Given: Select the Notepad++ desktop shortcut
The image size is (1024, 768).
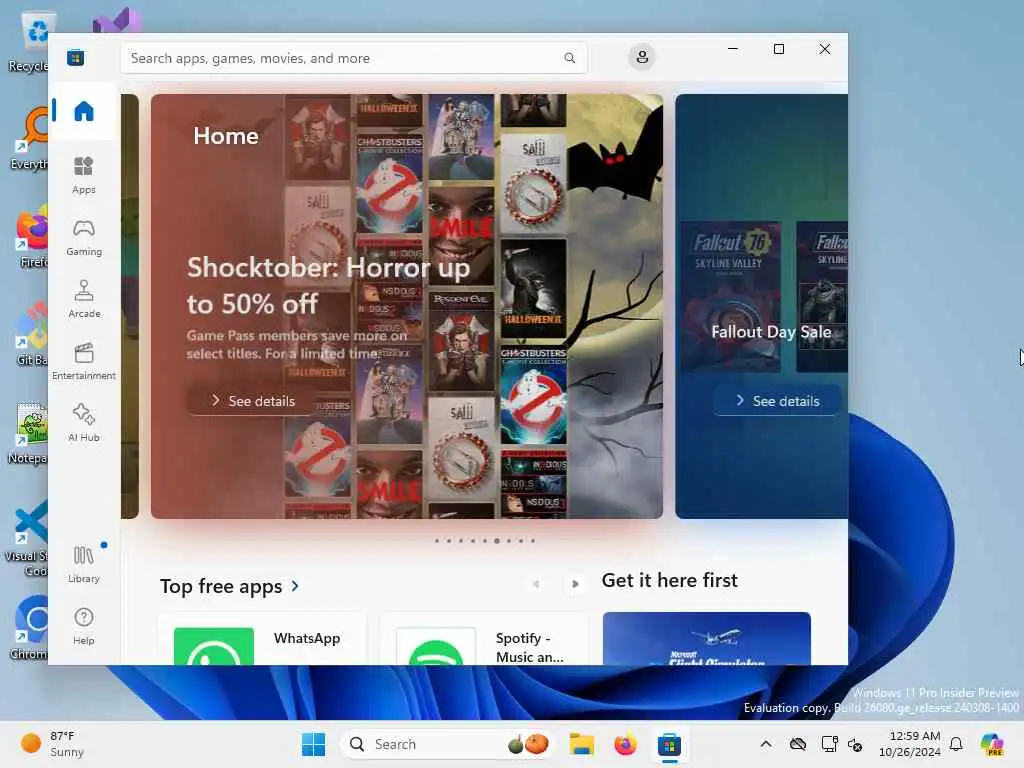Looking at the screenshot, I should pyautogui.click(x=29, y=432).
